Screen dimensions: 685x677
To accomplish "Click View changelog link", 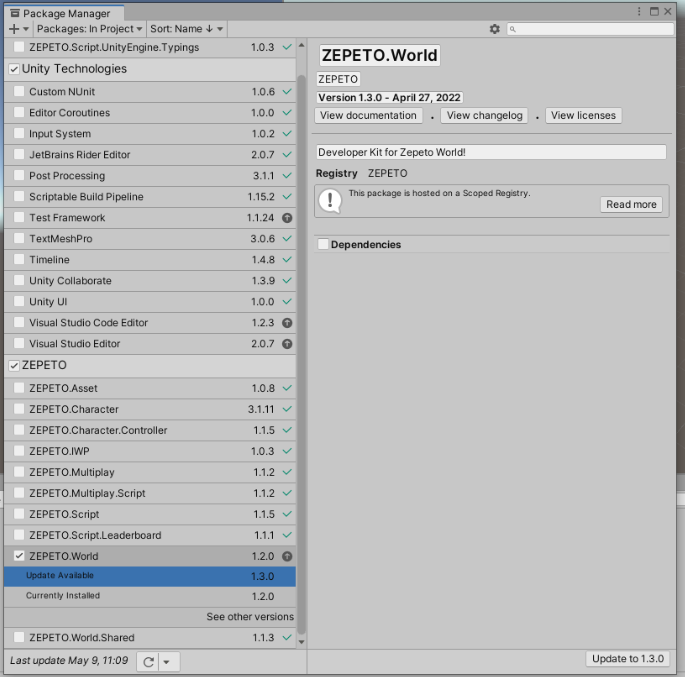I will click(484, 115).
